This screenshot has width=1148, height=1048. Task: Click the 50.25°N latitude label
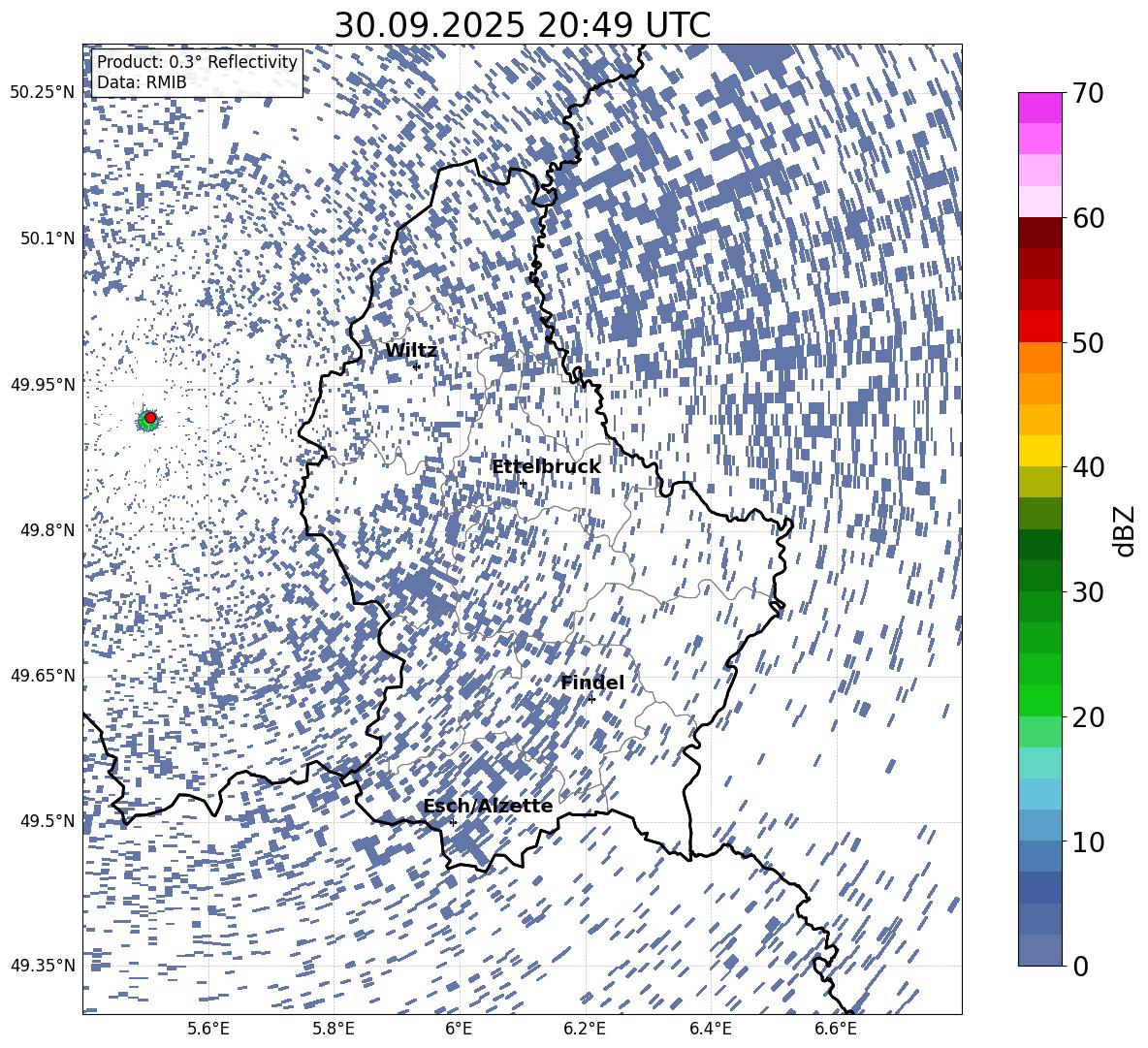(42, 92)
